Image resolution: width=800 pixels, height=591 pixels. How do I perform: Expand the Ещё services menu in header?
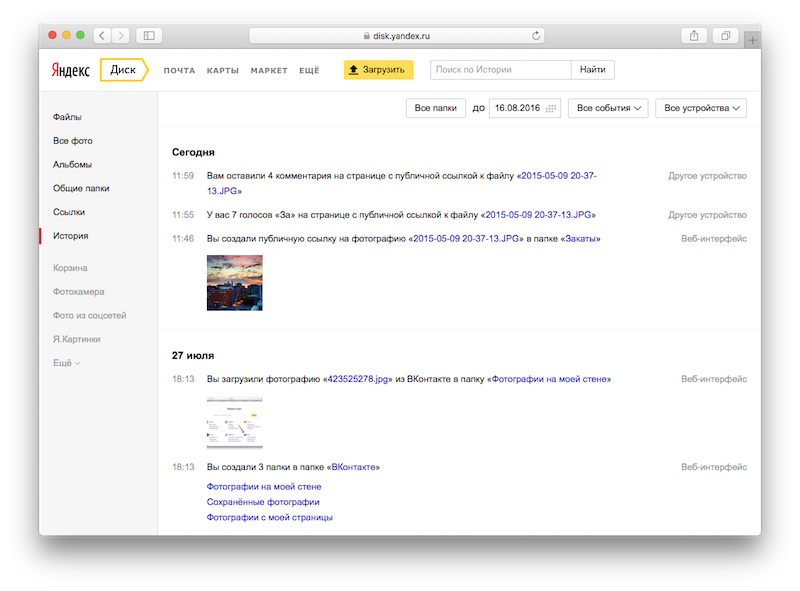pyautogui.click(x=309, y=70)
